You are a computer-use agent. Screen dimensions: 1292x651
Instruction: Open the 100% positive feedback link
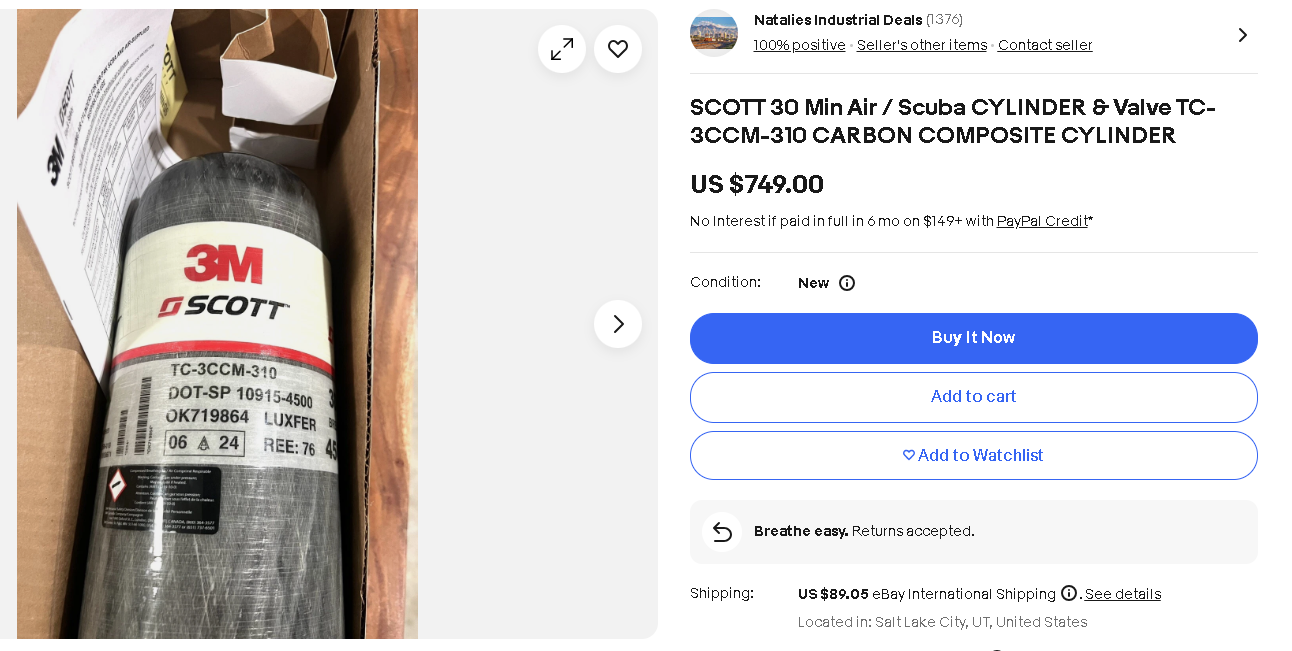coord(799,45)
